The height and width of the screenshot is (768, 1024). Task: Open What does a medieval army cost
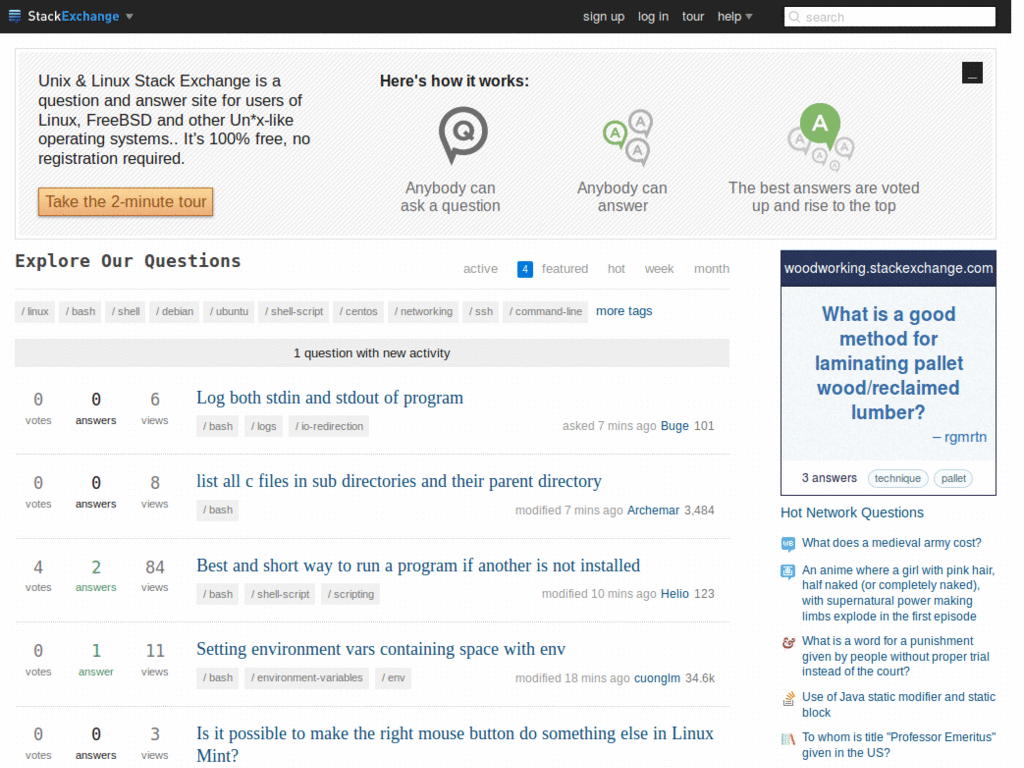[x=891, y=543]
